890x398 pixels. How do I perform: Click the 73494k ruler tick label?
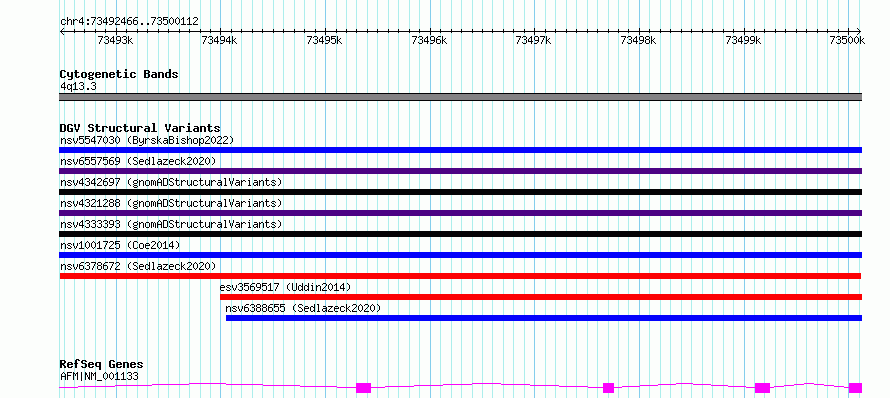tap(220, 40)
